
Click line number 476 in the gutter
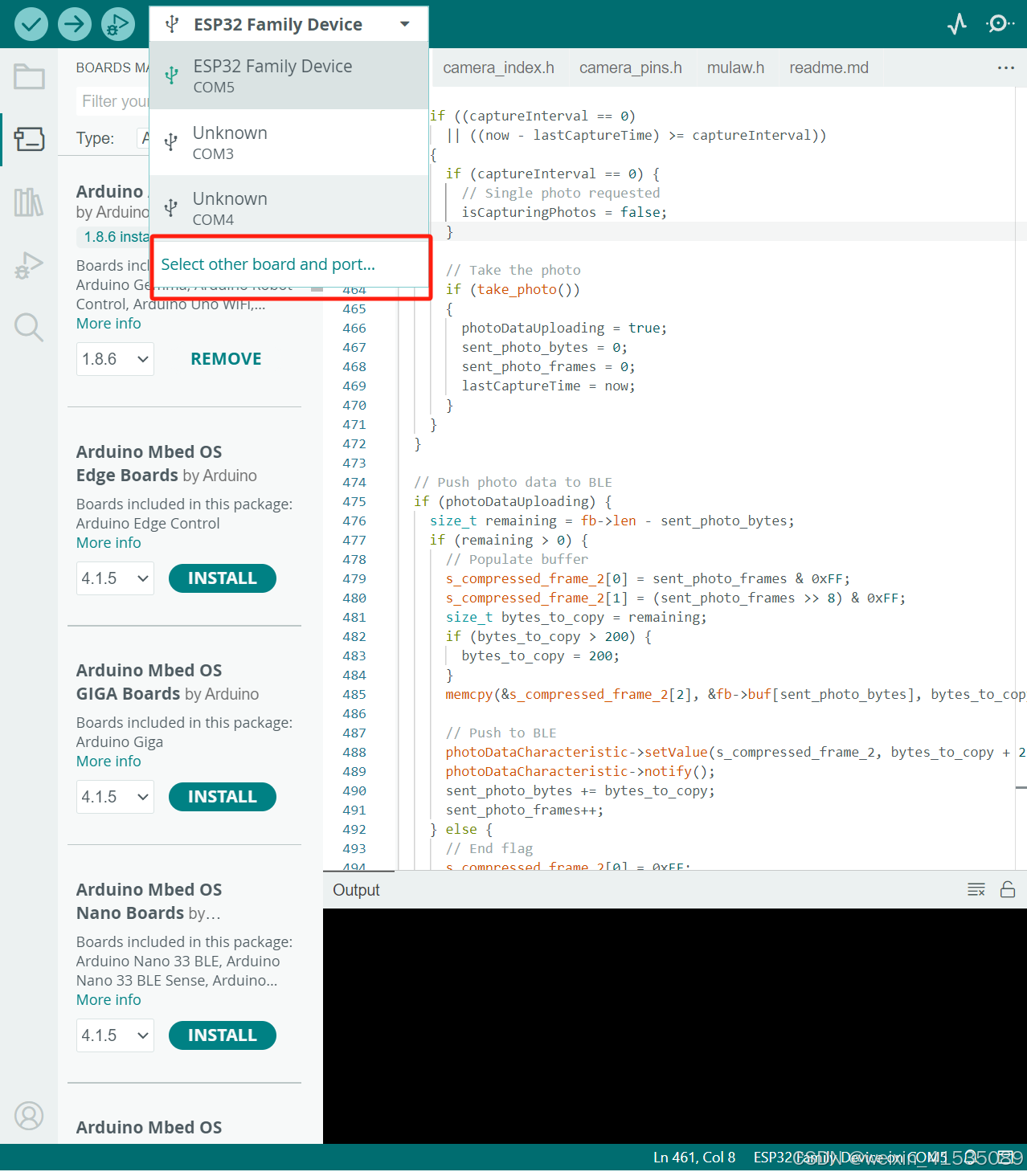(x=354, y=521)
